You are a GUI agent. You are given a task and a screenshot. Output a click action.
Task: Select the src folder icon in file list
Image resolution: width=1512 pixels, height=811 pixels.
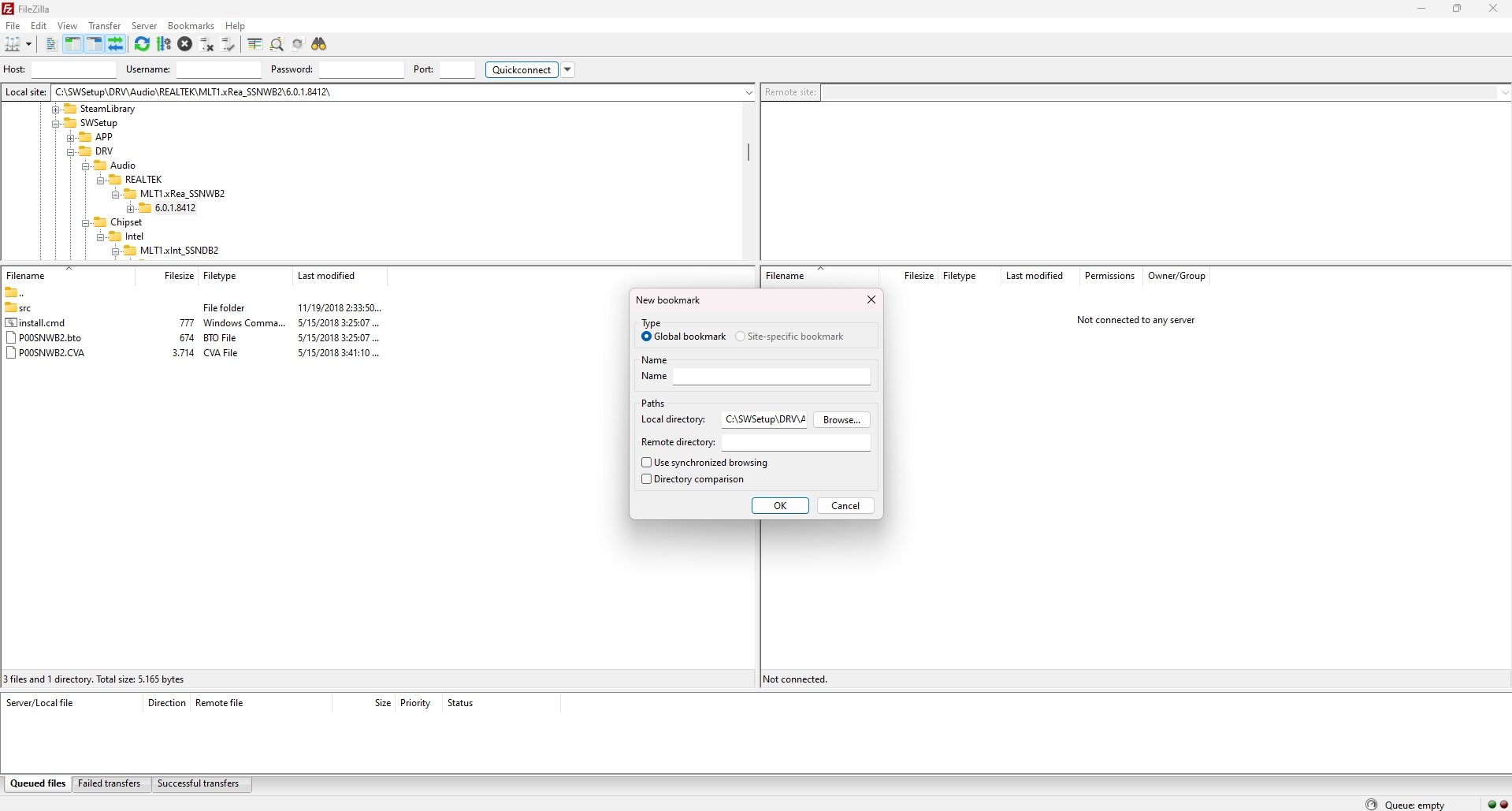(x=11, y=307)
